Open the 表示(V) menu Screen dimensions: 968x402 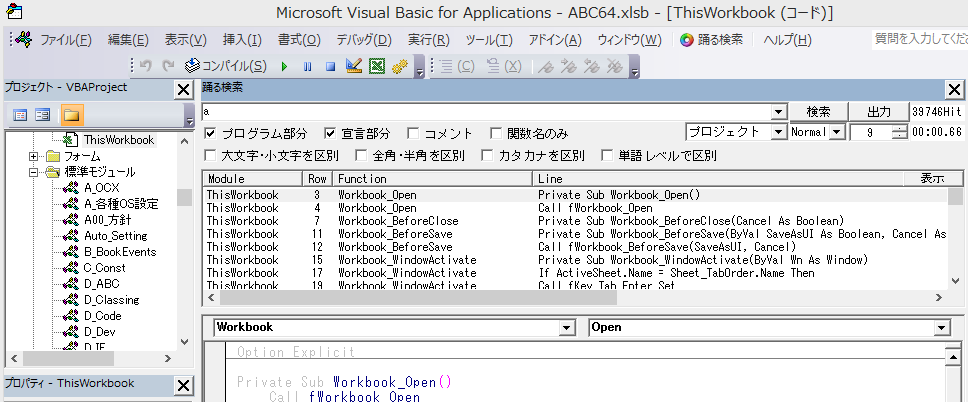185,40
